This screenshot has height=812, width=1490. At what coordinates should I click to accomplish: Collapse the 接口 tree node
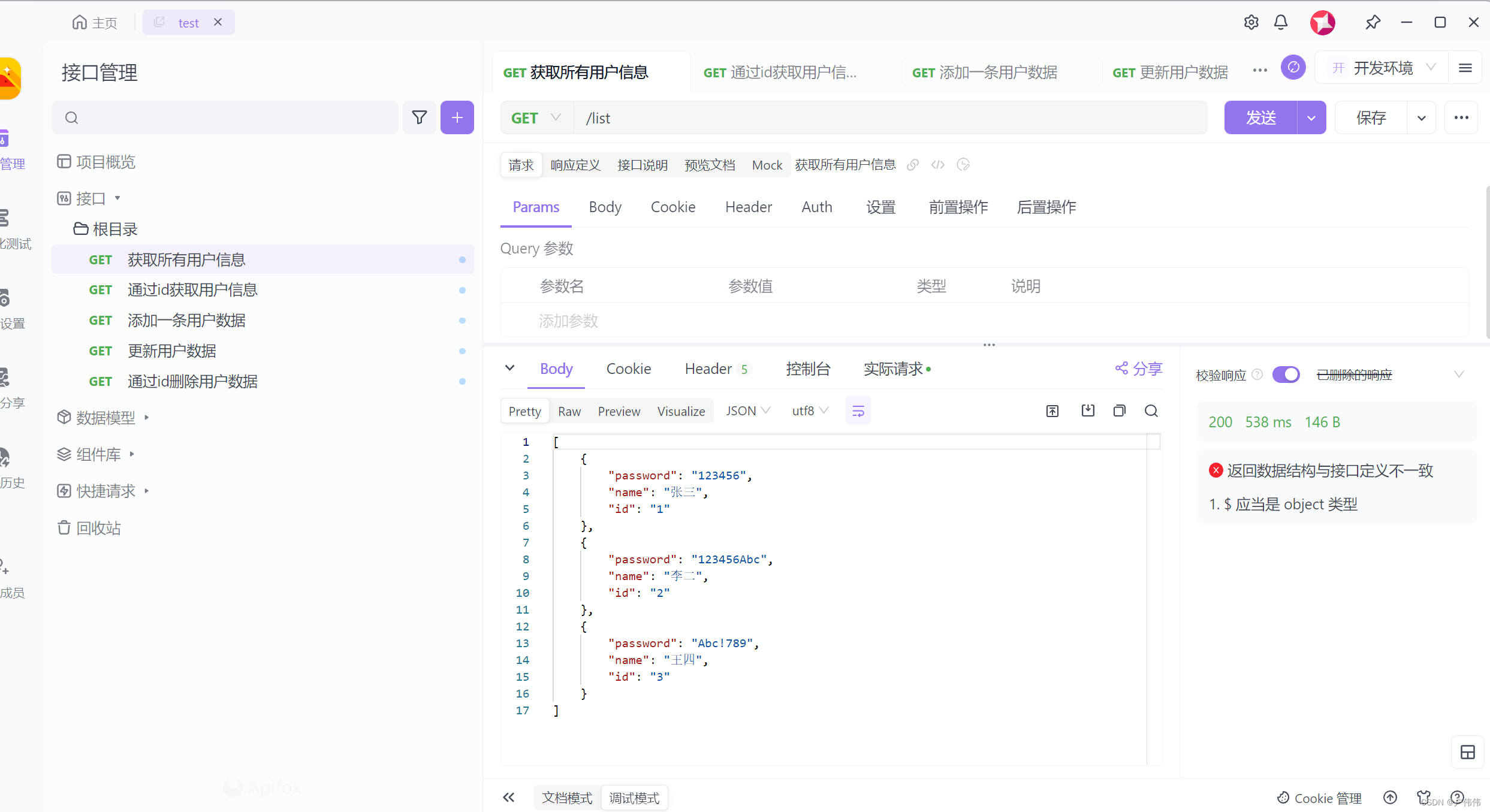pos(117,198)
